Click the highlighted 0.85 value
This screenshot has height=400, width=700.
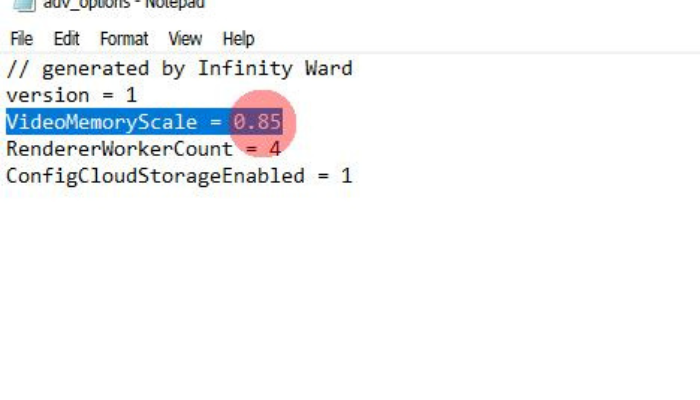[258, 122]
